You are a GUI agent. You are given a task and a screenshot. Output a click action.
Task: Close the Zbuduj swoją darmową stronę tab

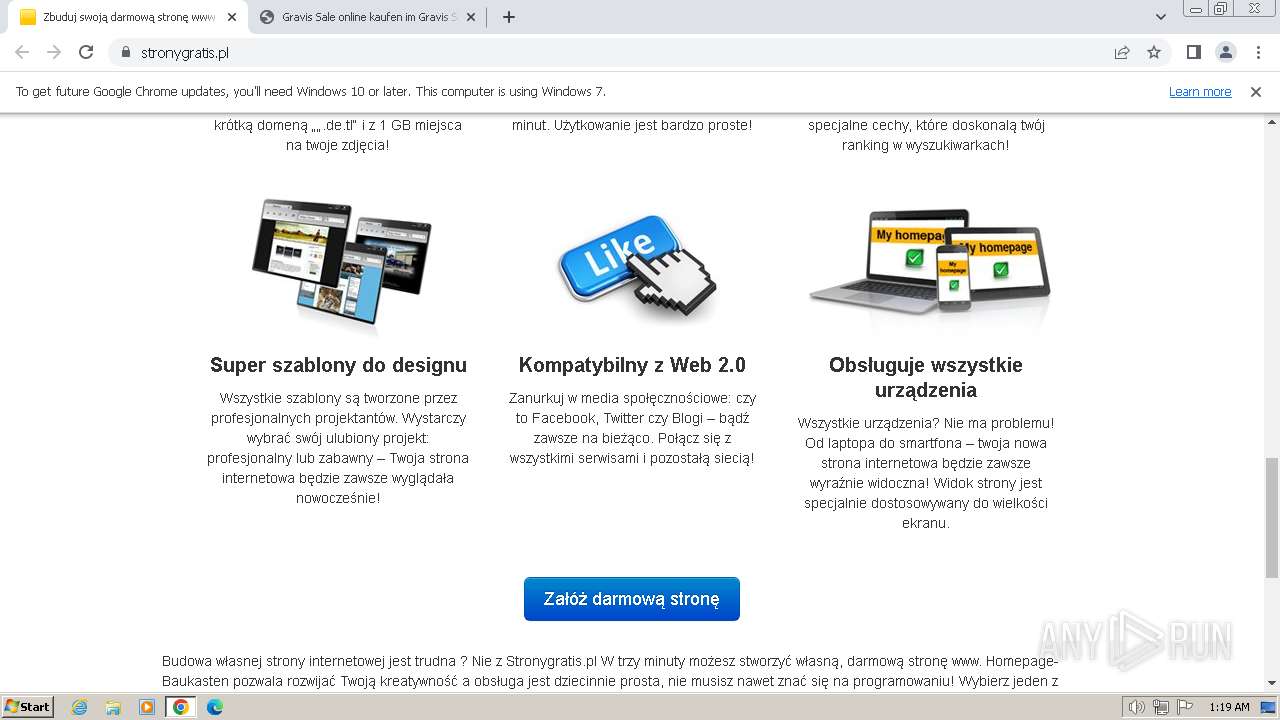[233, 17]
